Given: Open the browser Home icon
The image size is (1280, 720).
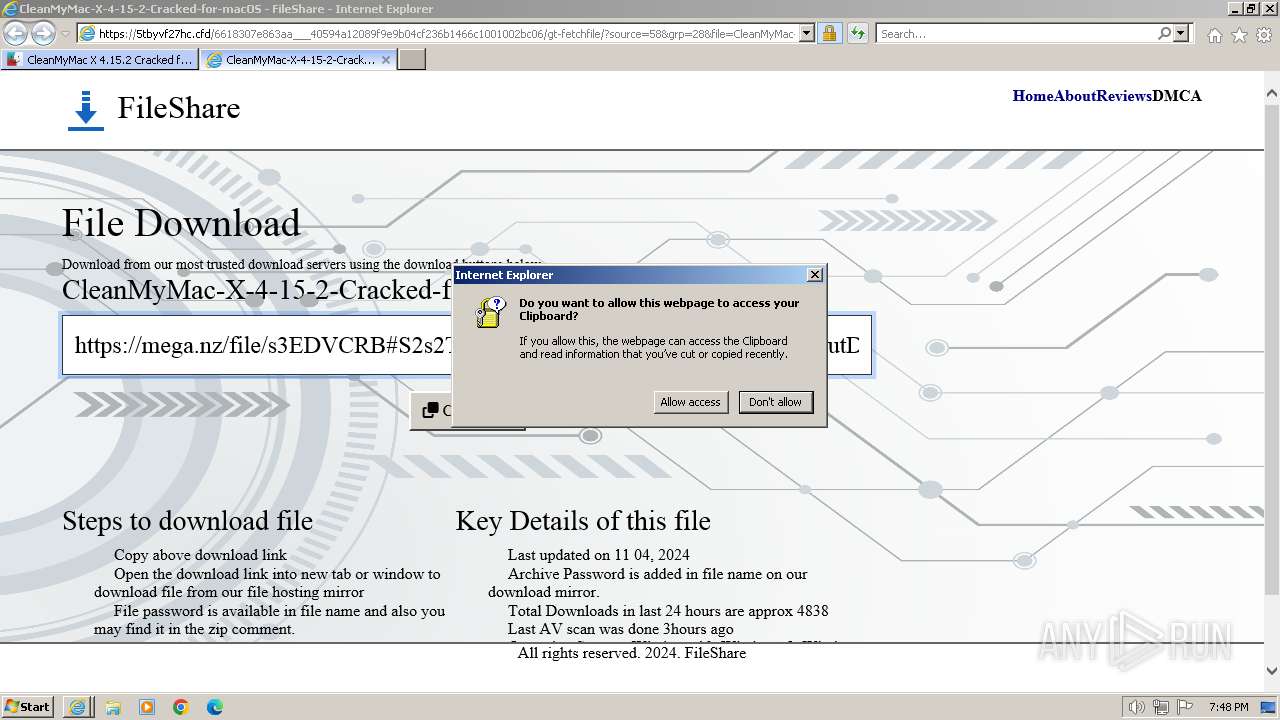Looking at the screenshot, I should tap(1214, 35).
